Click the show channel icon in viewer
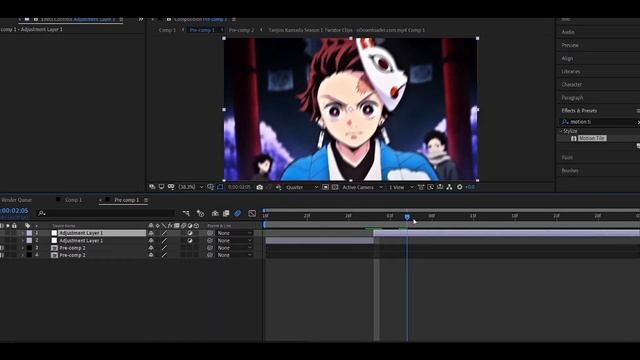This screenshot has height=360, width=640. point(278,187)
